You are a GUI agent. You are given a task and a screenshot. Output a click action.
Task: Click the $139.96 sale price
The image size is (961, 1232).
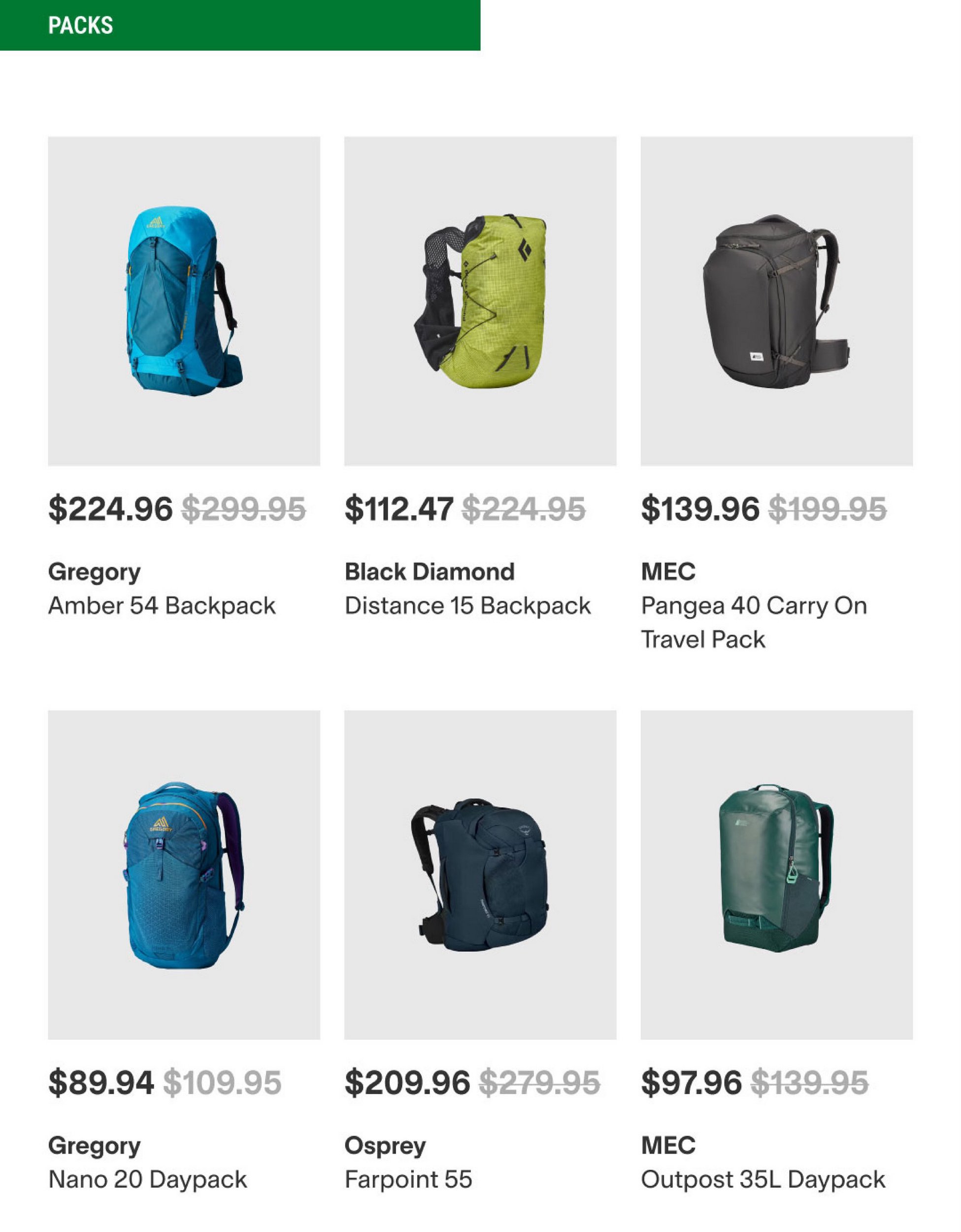pyautogui.click(x=700, y=510)
